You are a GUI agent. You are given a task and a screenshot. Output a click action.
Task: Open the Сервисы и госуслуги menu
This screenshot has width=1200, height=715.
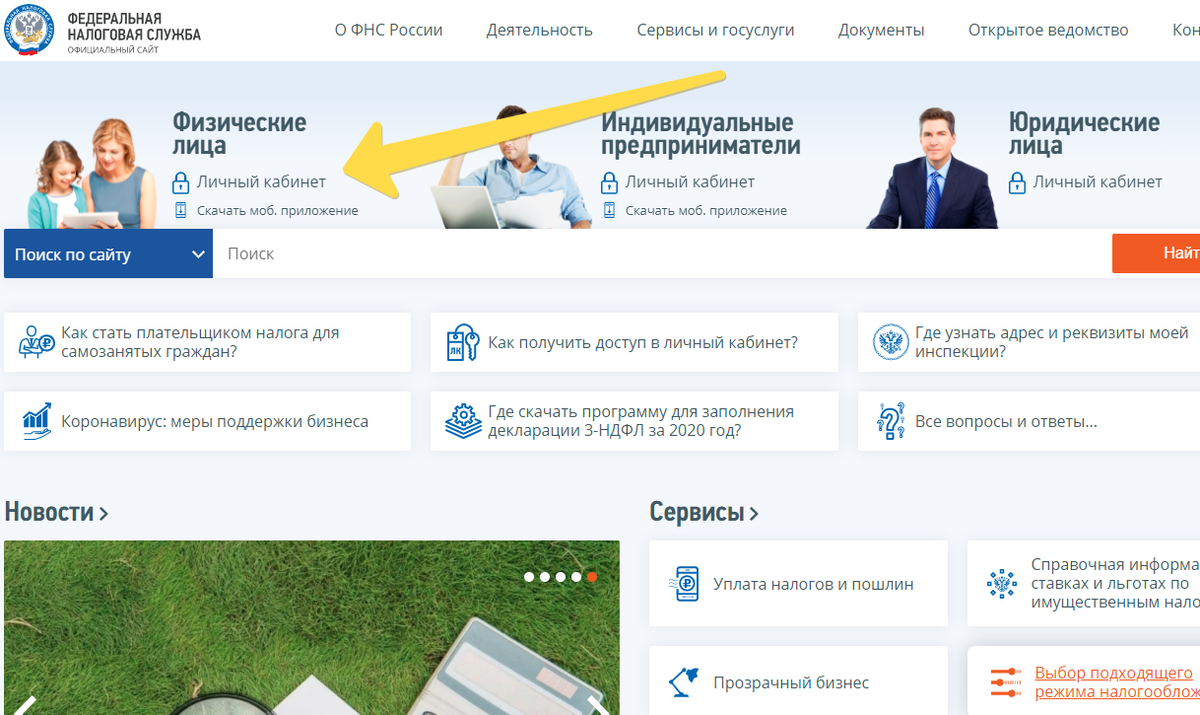pyautogui.click(x=714, y=30)
